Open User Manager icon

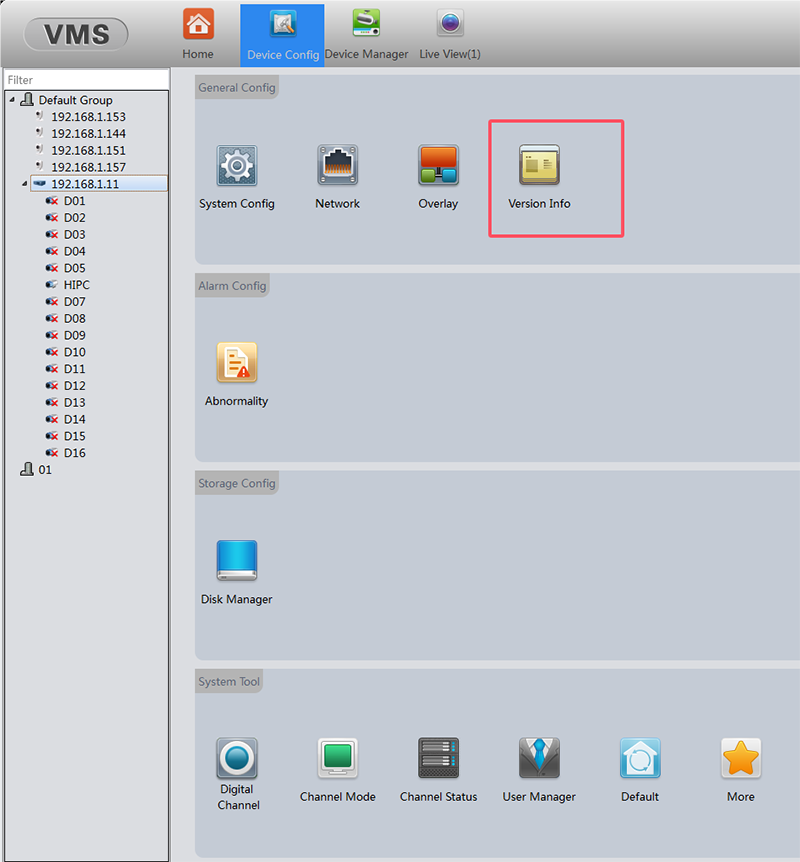tap(539, 759)
